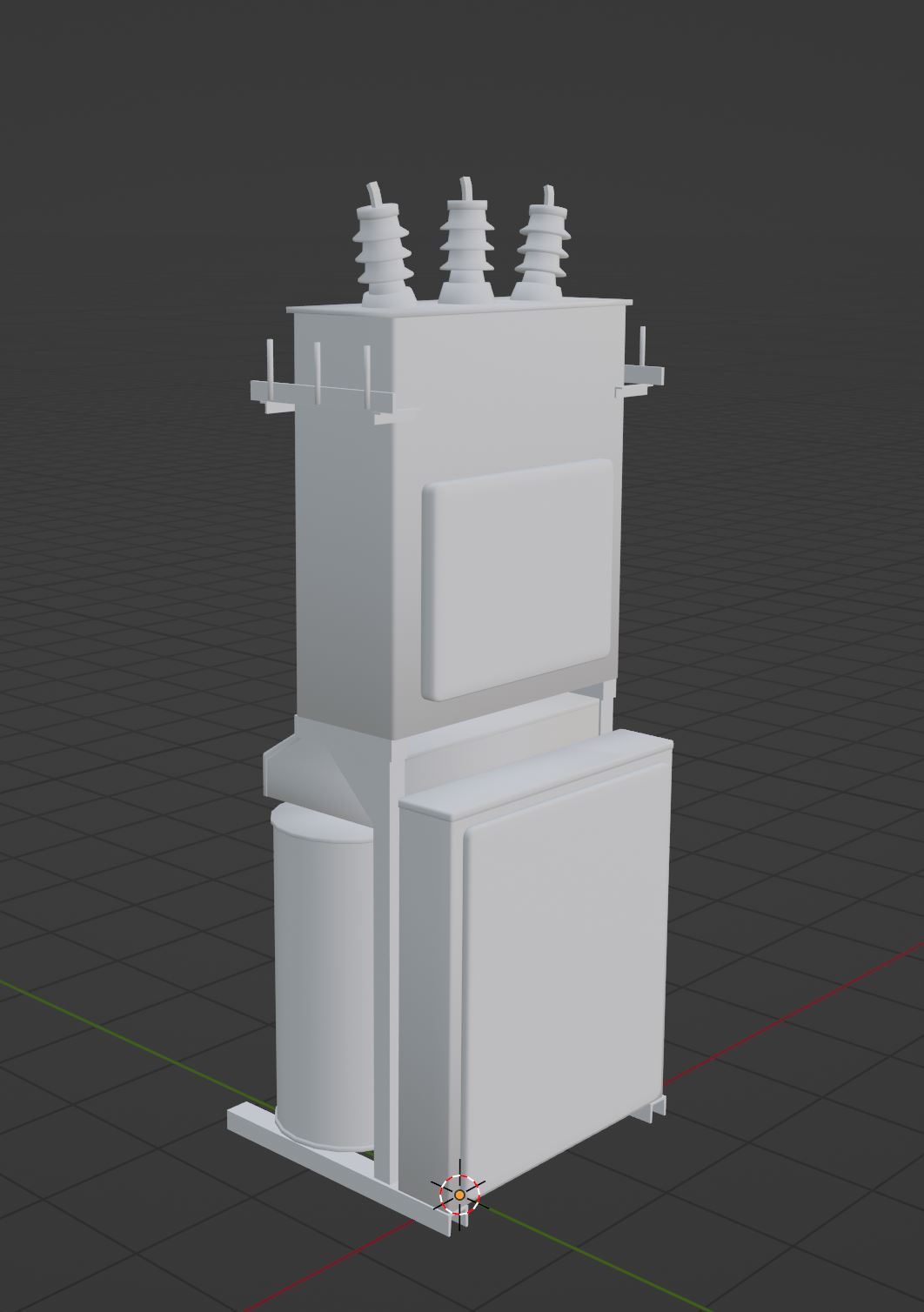The image size is (924, 1312).
Task: Select the right insulator bushing on top
Action: [543, 243]
